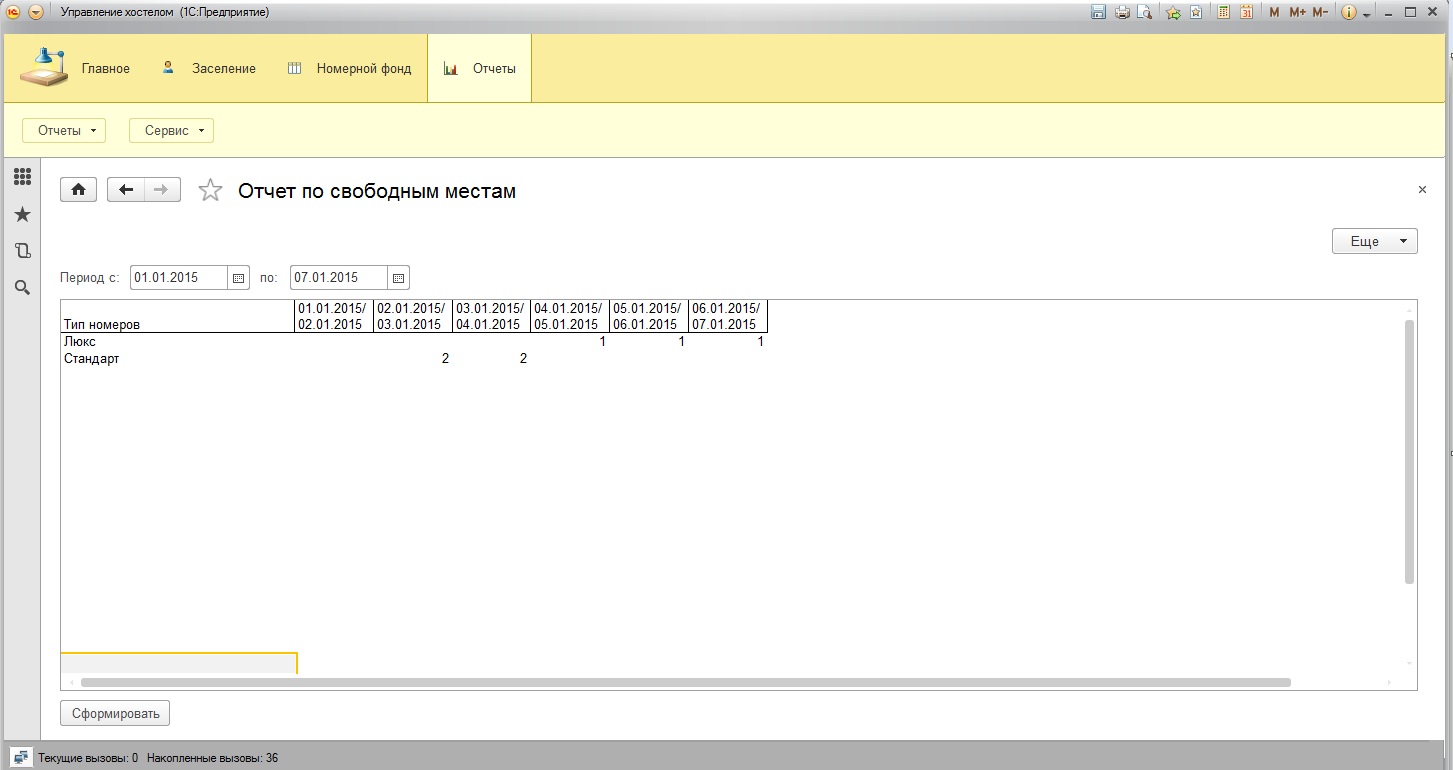Click Текущие вызовы status text

click(88, 758)
